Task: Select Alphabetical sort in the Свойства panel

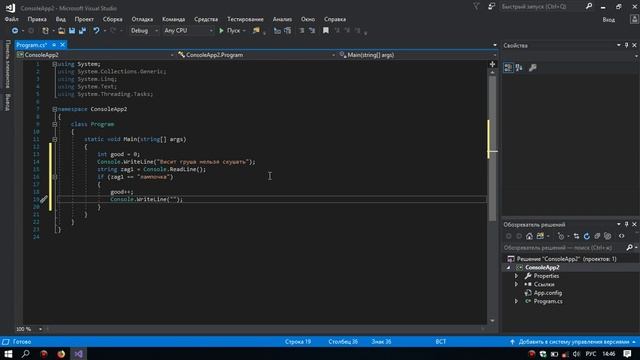Action: coord(519,68)
